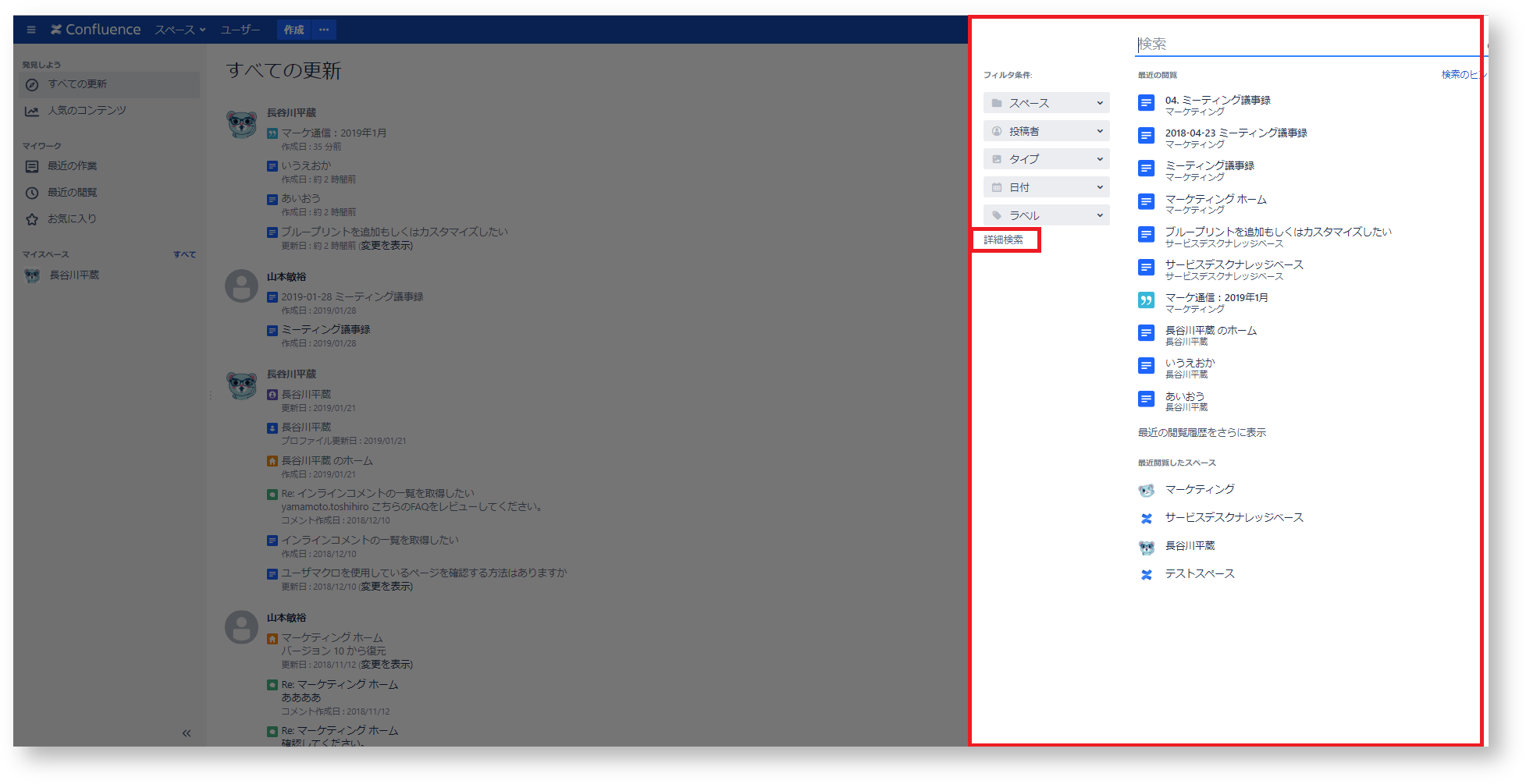Image resolution: width=1526 pixels, height=784 pixels.
Task: Open the マーケティング space icon
Action: click(1146, 491)
